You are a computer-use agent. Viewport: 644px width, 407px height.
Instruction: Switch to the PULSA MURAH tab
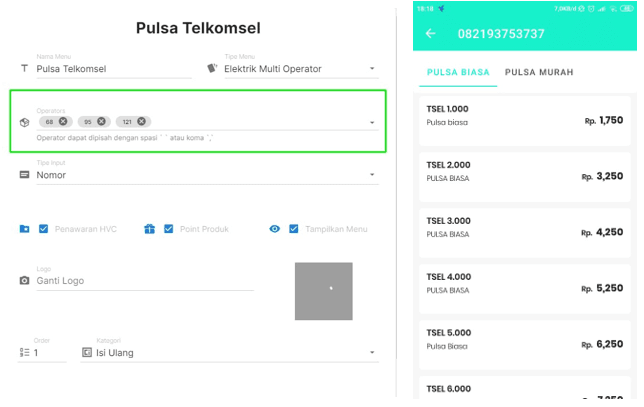tap(539, 73)
